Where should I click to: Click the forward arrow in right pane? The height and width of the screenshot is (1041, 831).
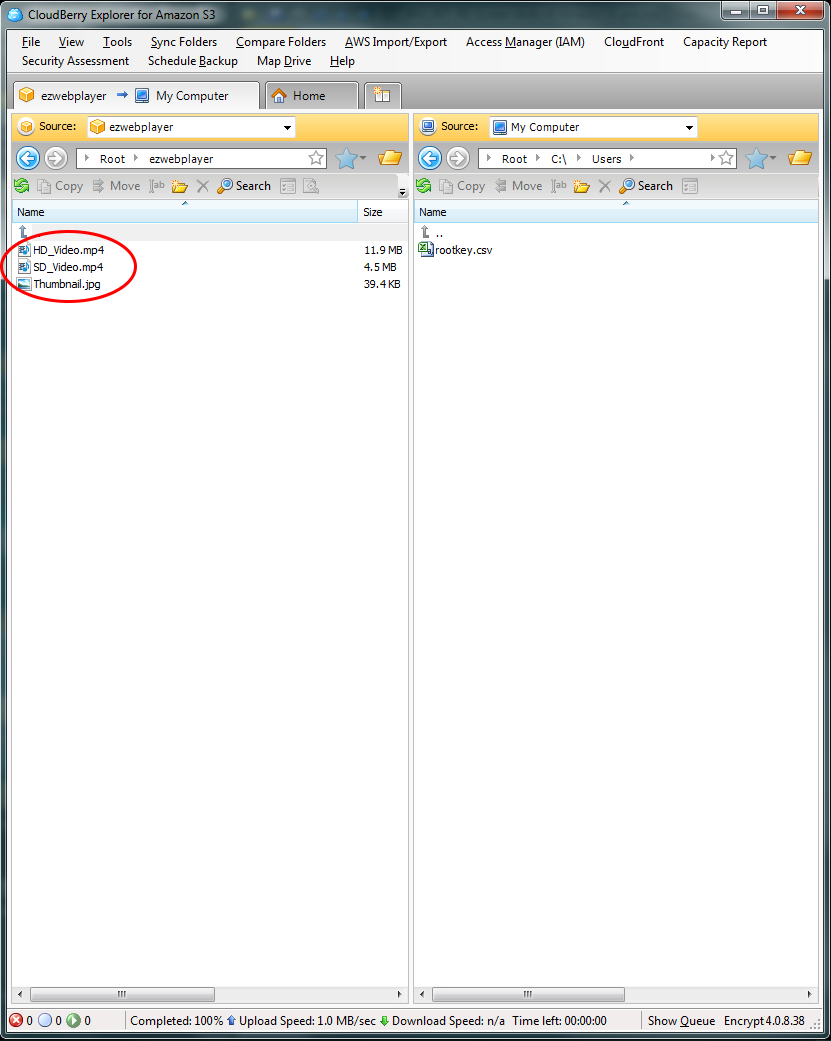click(458, 158)
